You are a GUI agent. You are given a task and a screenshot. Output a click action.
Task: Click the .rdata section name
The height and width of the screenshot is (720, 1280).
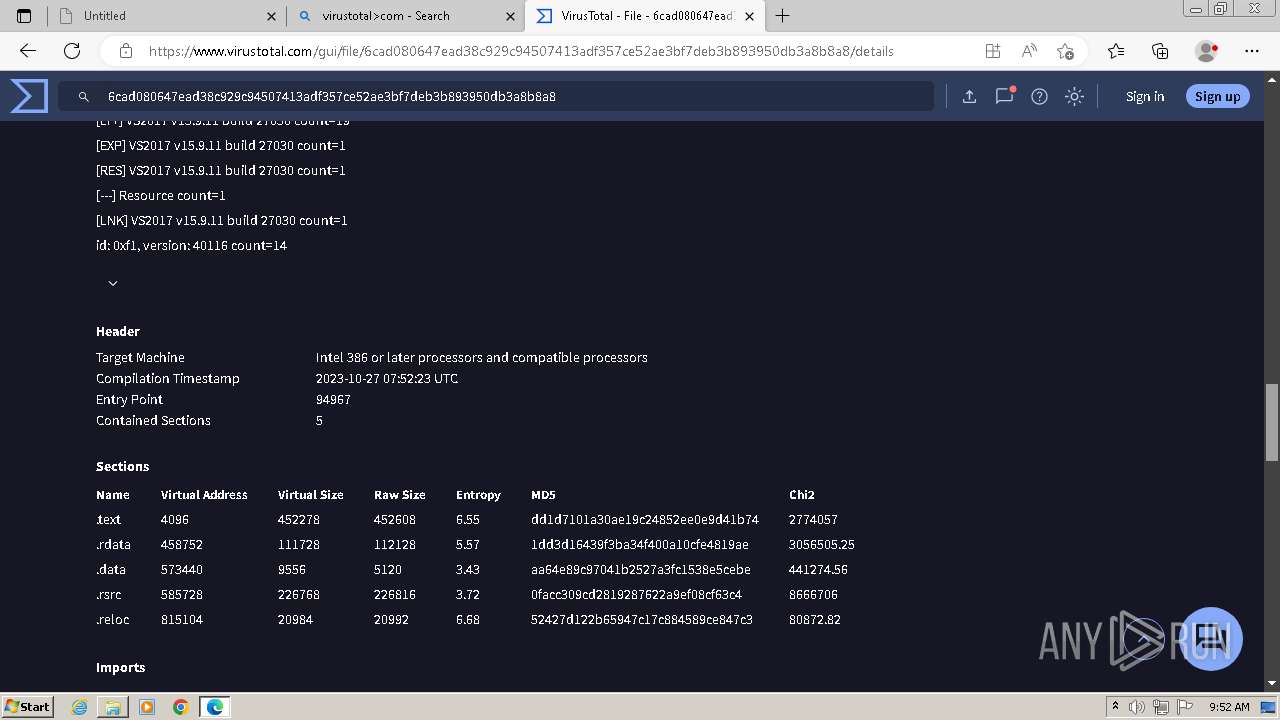pyautogui.click(x=113, y=545)
